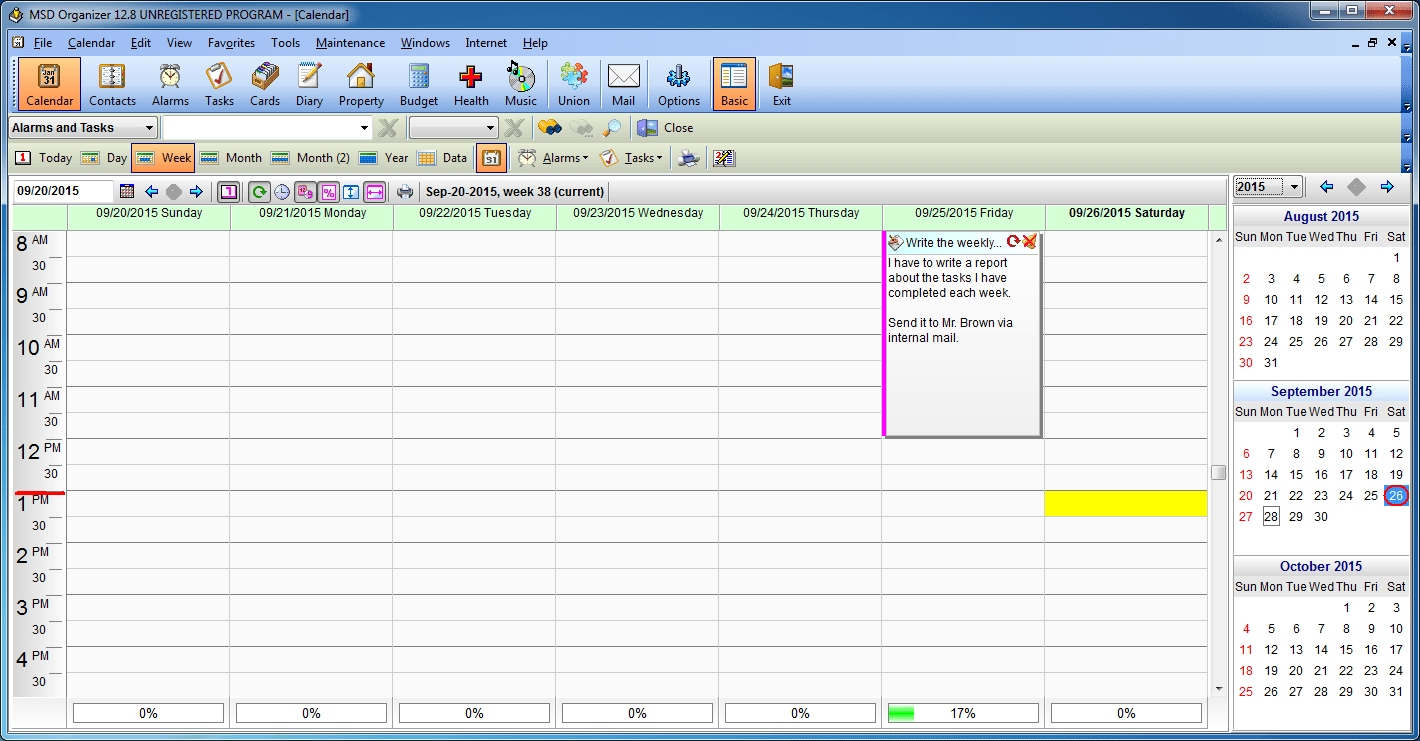Screen dimensions: 1420x741
Task: Toggle the clock display button
Action: point(282,191)
